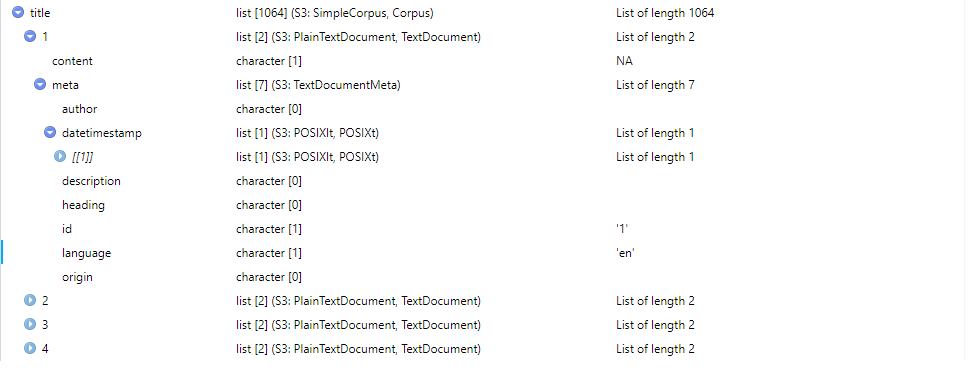Image resolution: width=980 pixels, height=380 pixels.
Task: Select the language row
Action: 490,253
